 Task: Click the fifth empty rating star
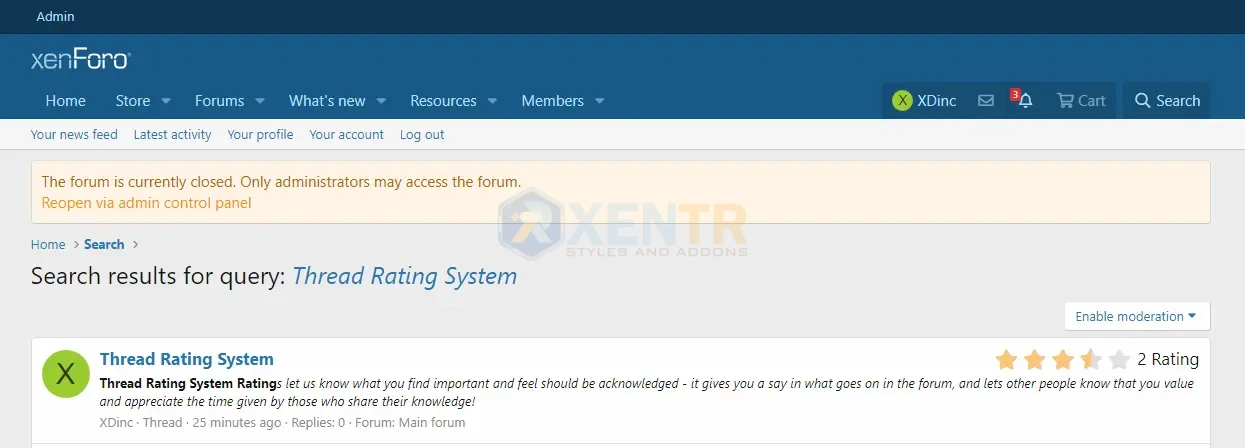(1119, 359)
